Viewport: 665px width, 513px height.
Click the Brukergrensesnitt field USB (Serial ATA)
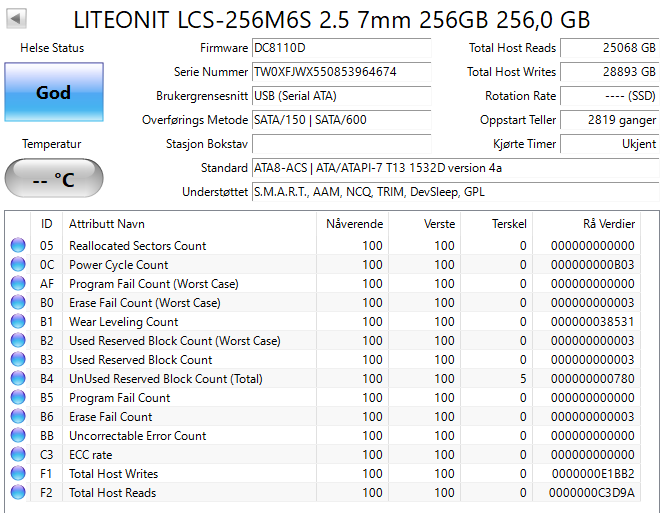tap(341, 96)
